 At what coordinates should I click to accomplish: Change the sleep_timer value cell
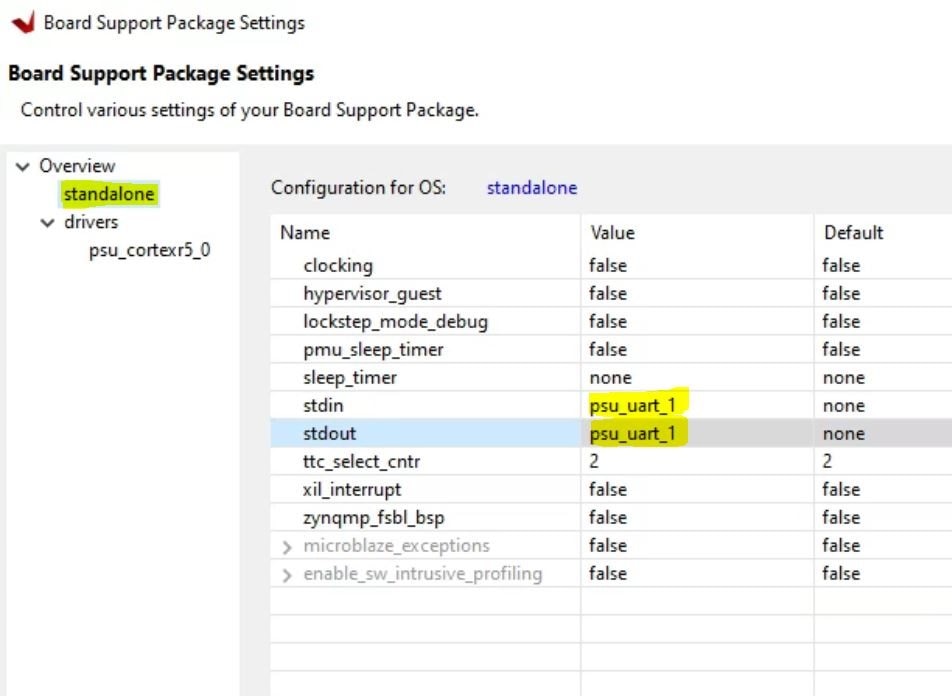(610, 377)
